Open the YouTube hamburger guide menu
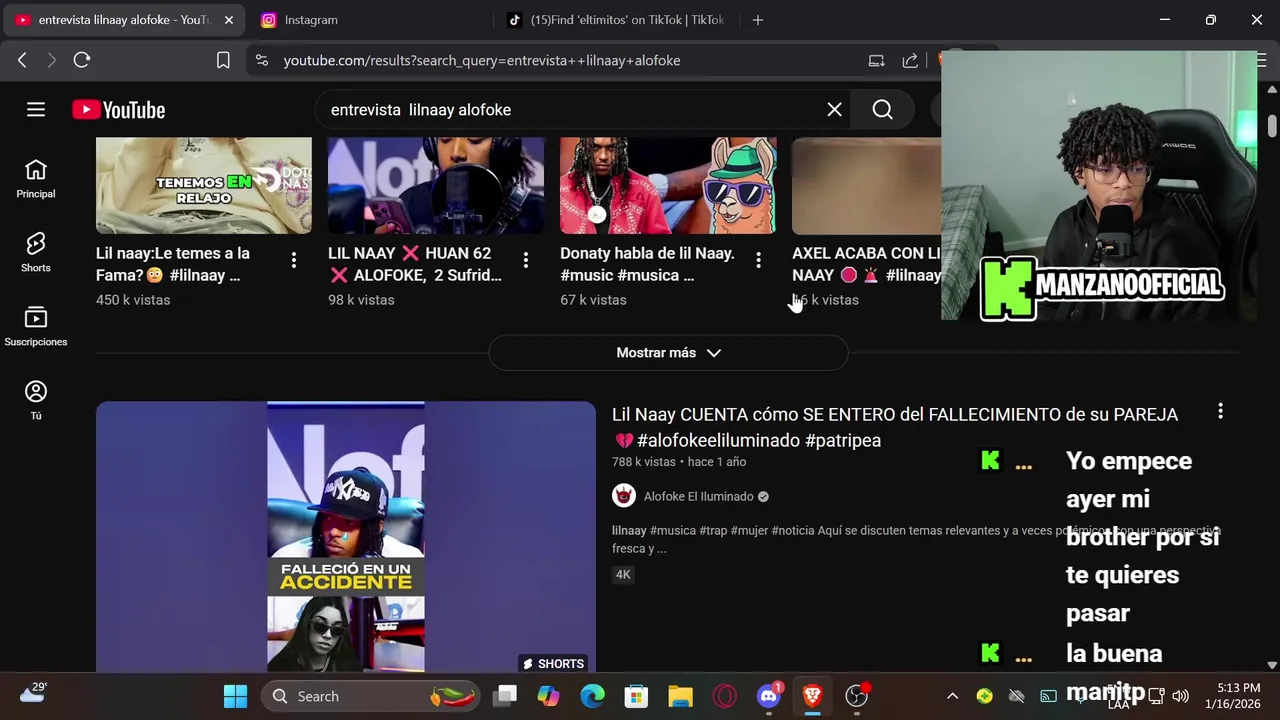 click(36, 110)
